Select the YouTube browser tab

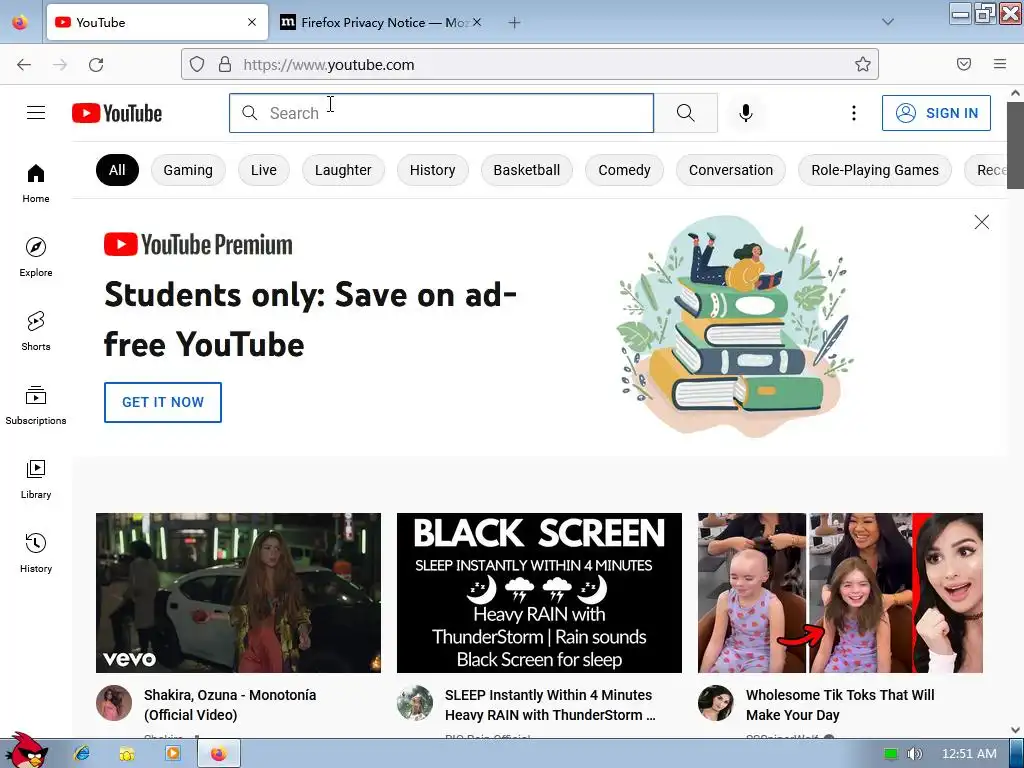pos(157,22)
